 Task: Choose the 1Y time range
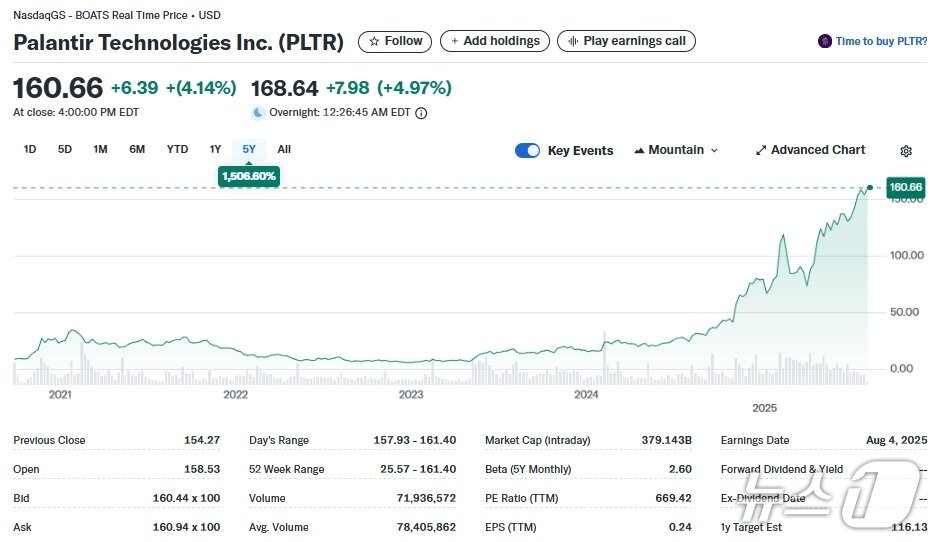(215, 149)
